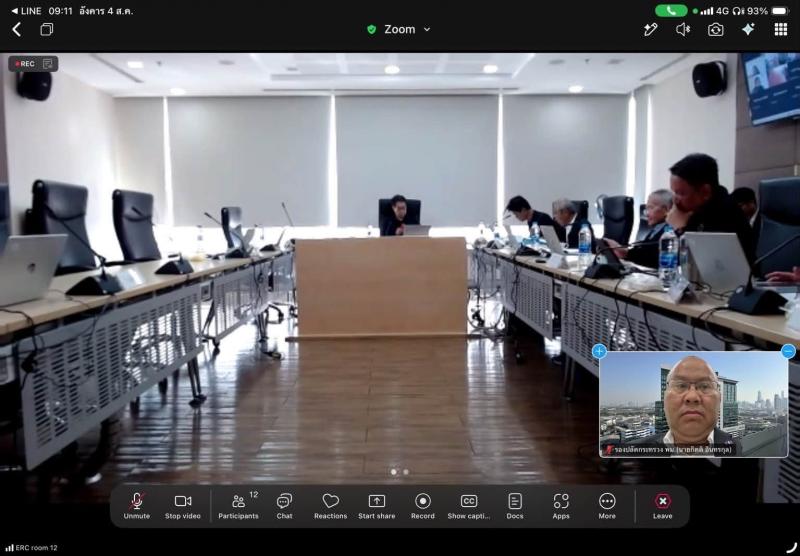Switch to gallery grid view
The image size is (800, 556).
pyautogui.click(x=781, y=30)
